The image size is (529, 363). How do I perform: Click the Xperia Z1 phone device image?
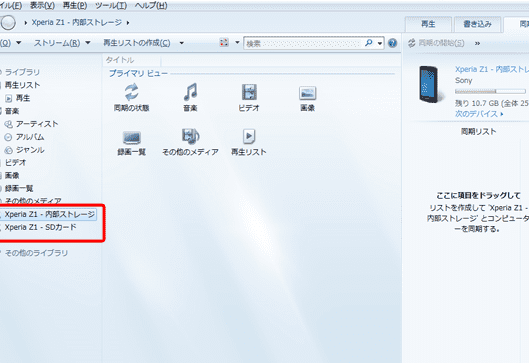tap(428, 84)
